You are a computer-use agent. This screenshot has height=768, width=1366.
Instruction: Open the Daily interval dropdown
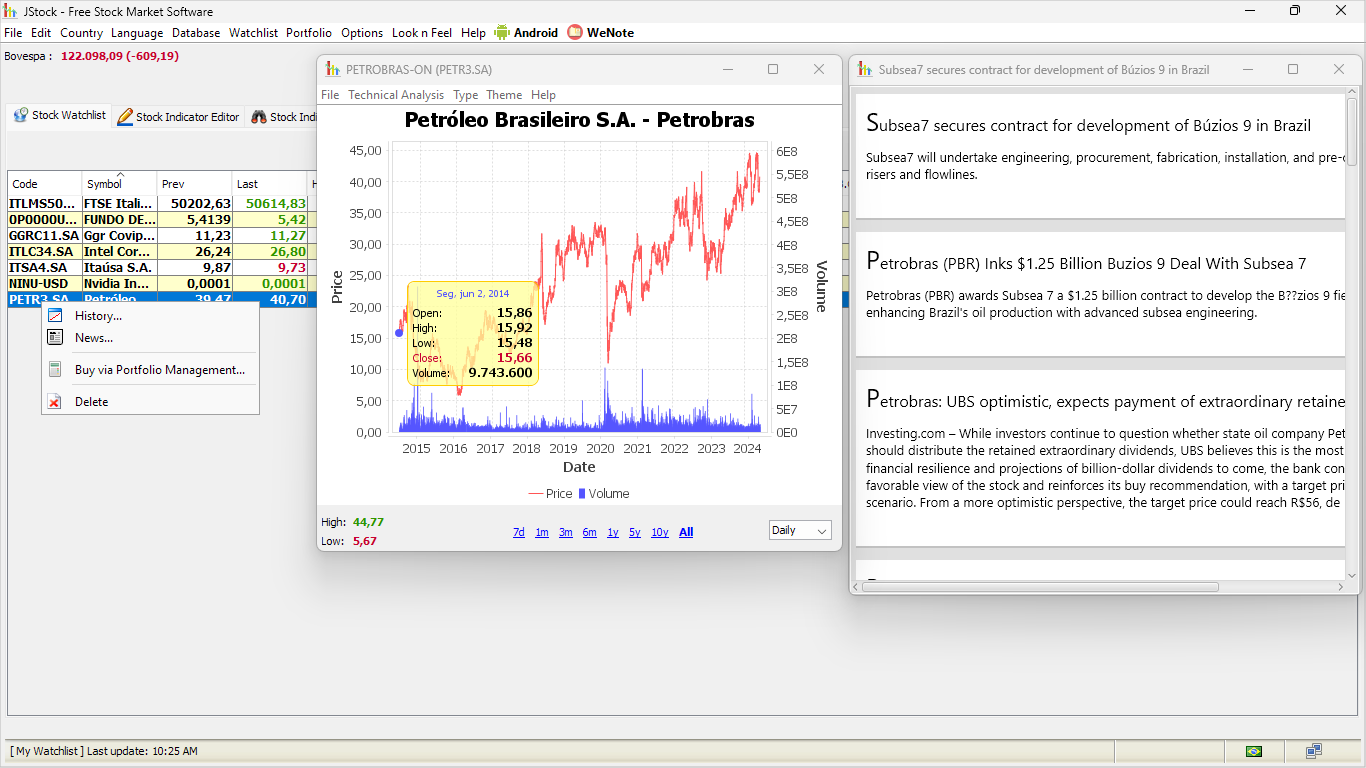pyautogui.click(x=800, y=531)
